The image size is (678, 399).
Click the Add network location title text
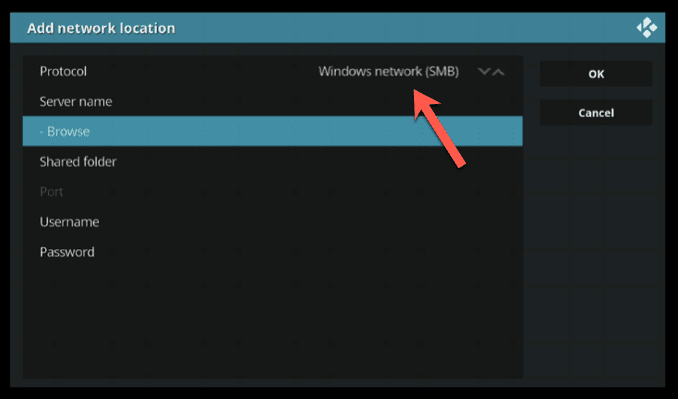(101, 28)
